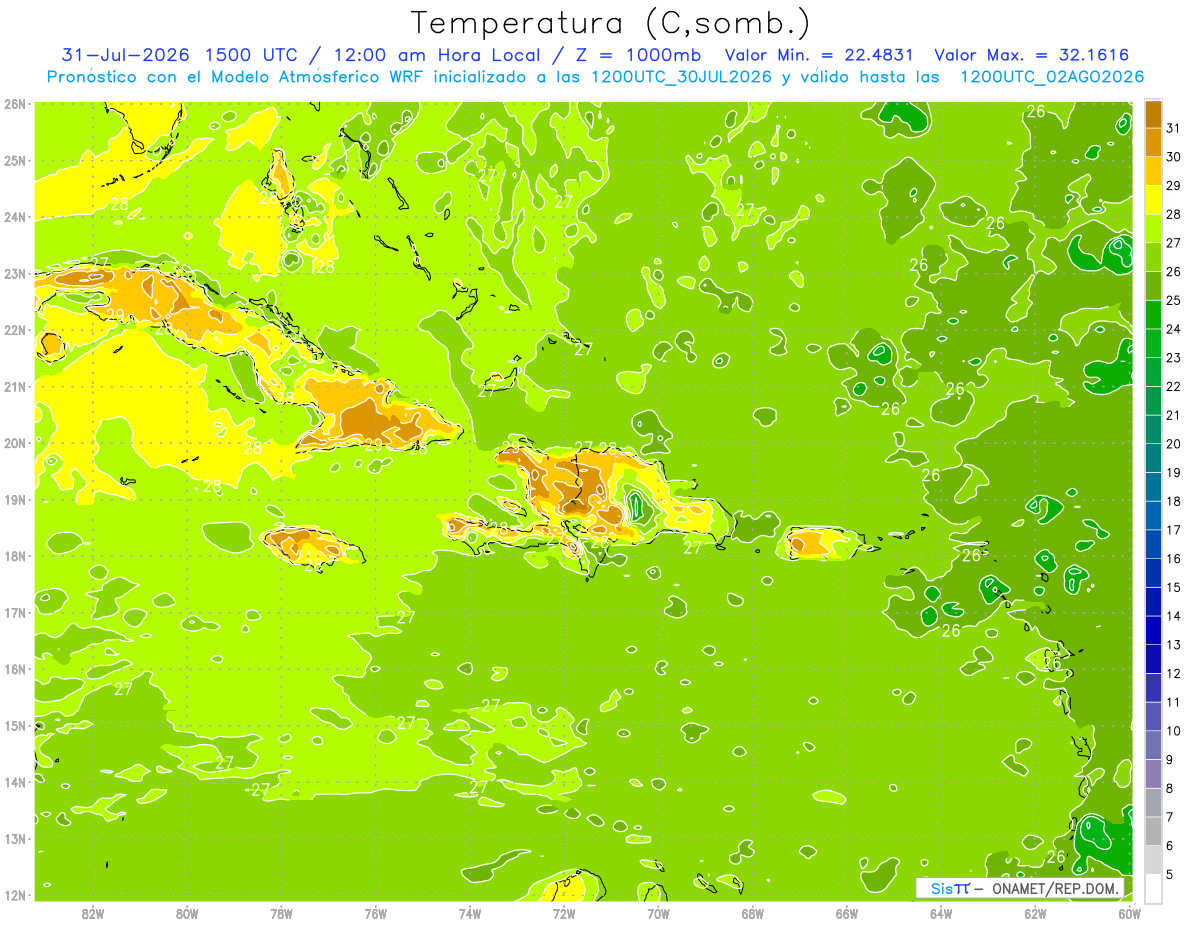
Task: Pick the orange swatch between 30 and 31
Action: [x=1153, y=142]
